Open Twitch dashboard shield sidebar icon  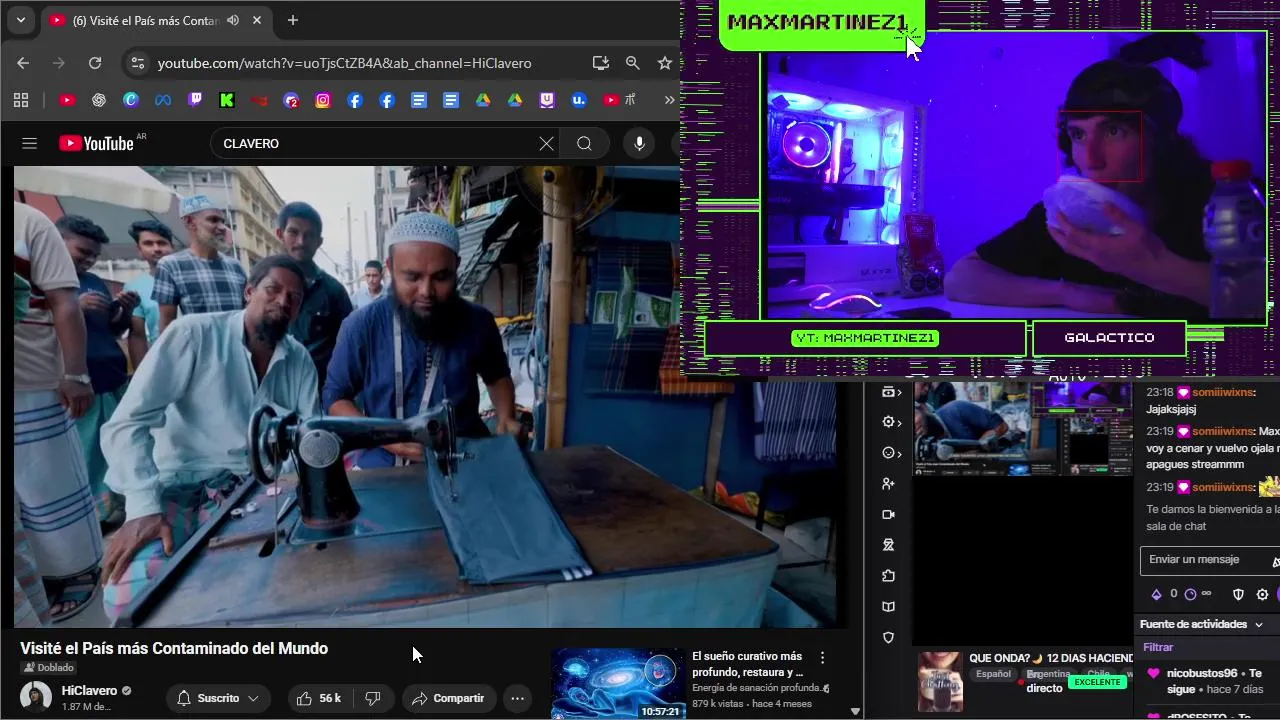click(x=888, y=638)
